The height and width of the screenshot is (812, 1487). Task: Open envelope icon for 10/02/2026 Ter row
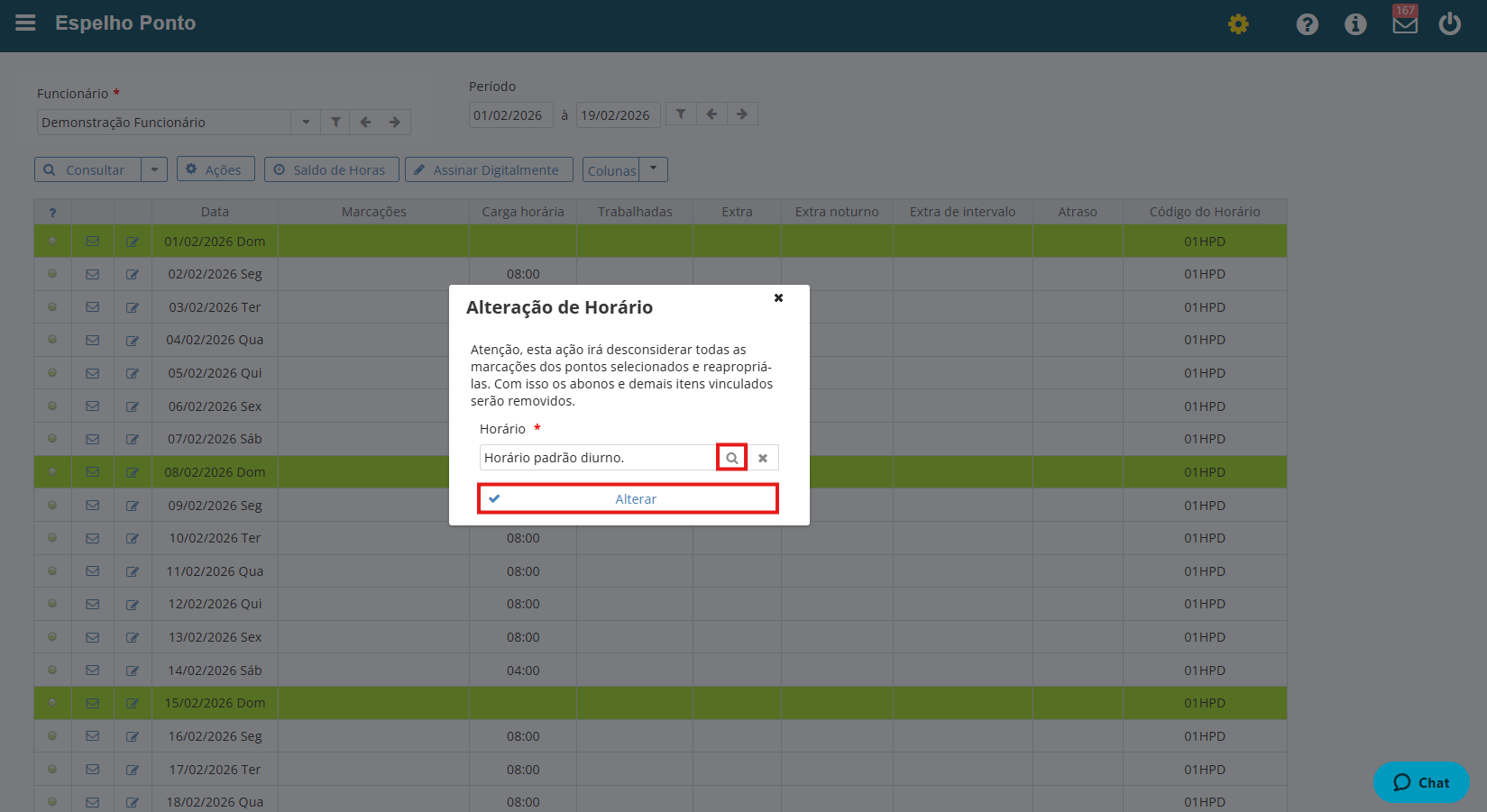click(92, 539)
